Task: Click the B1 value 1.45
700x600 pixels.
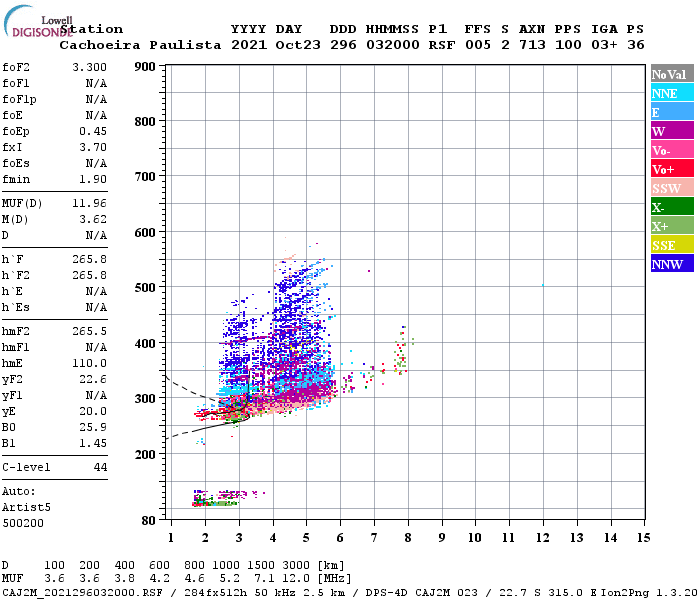Action: click(x=93, y=443)
